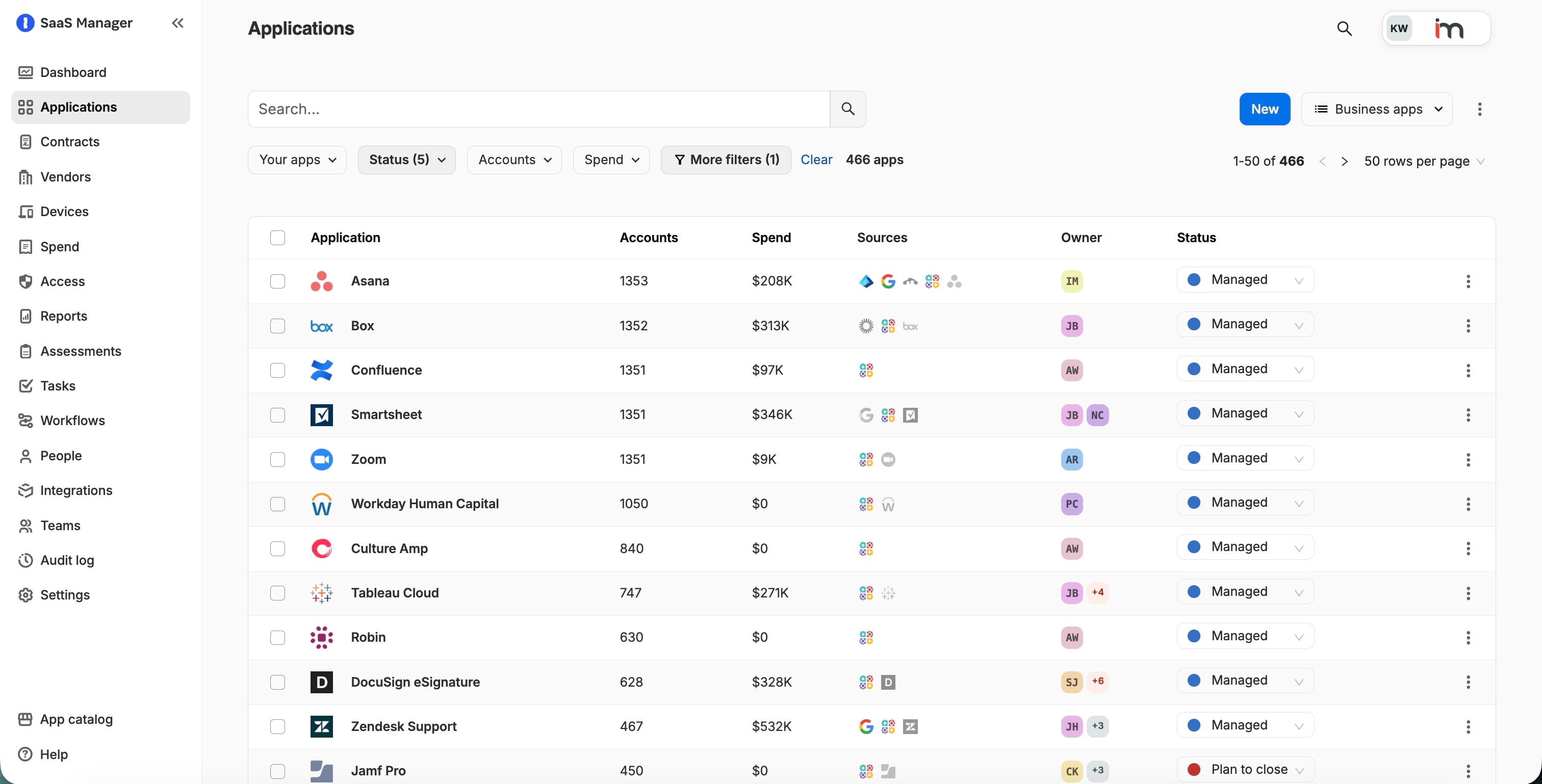Clear all filters with Clear link

(x=816, y=160)
